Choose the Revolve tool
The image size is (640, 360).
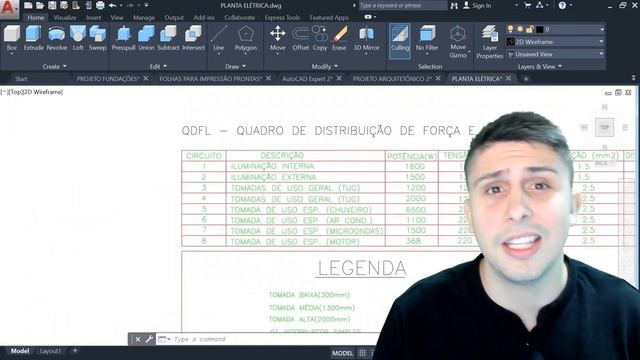click(57, 38)
